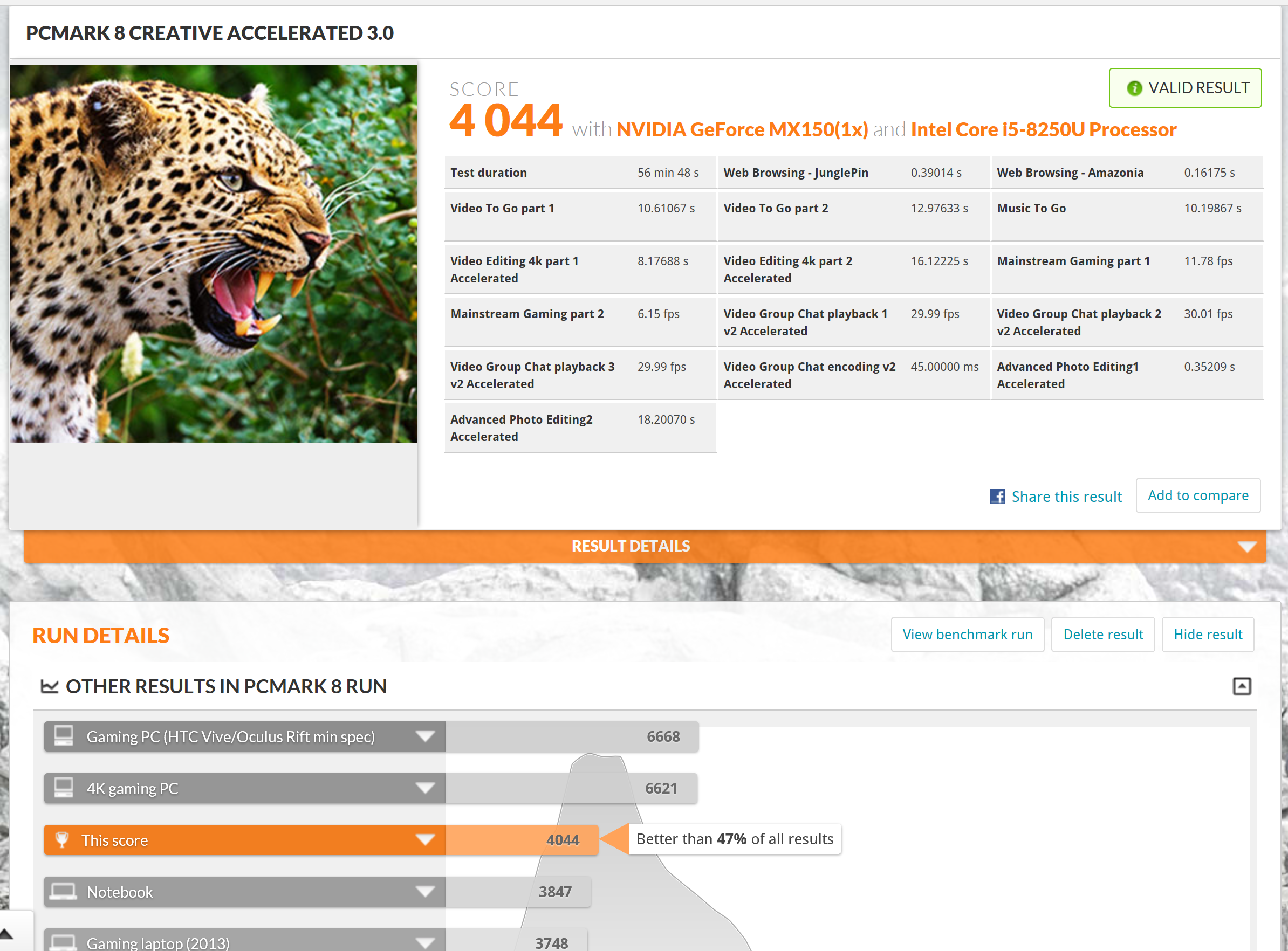Click the 6621 score bar for 4K gaming PC

571,788
